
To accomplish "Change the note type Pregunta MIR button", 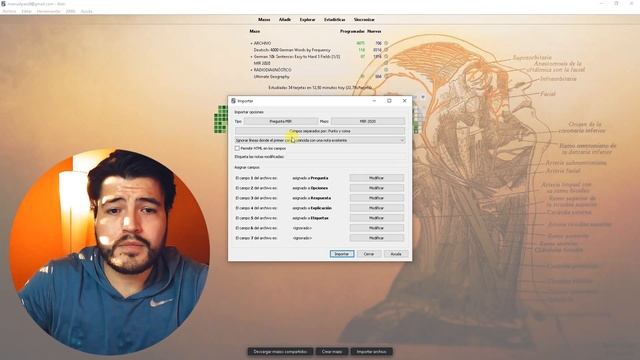I will pyautogui.click(x=281, y=121).
